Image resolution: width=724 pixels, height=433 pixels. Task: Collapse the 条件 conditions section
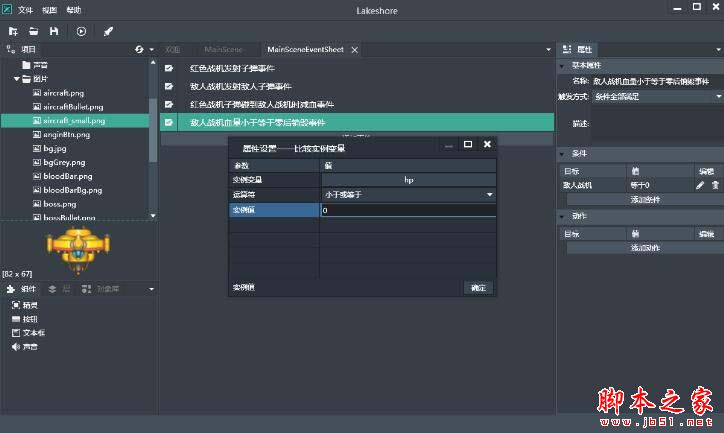click(562, 154)
